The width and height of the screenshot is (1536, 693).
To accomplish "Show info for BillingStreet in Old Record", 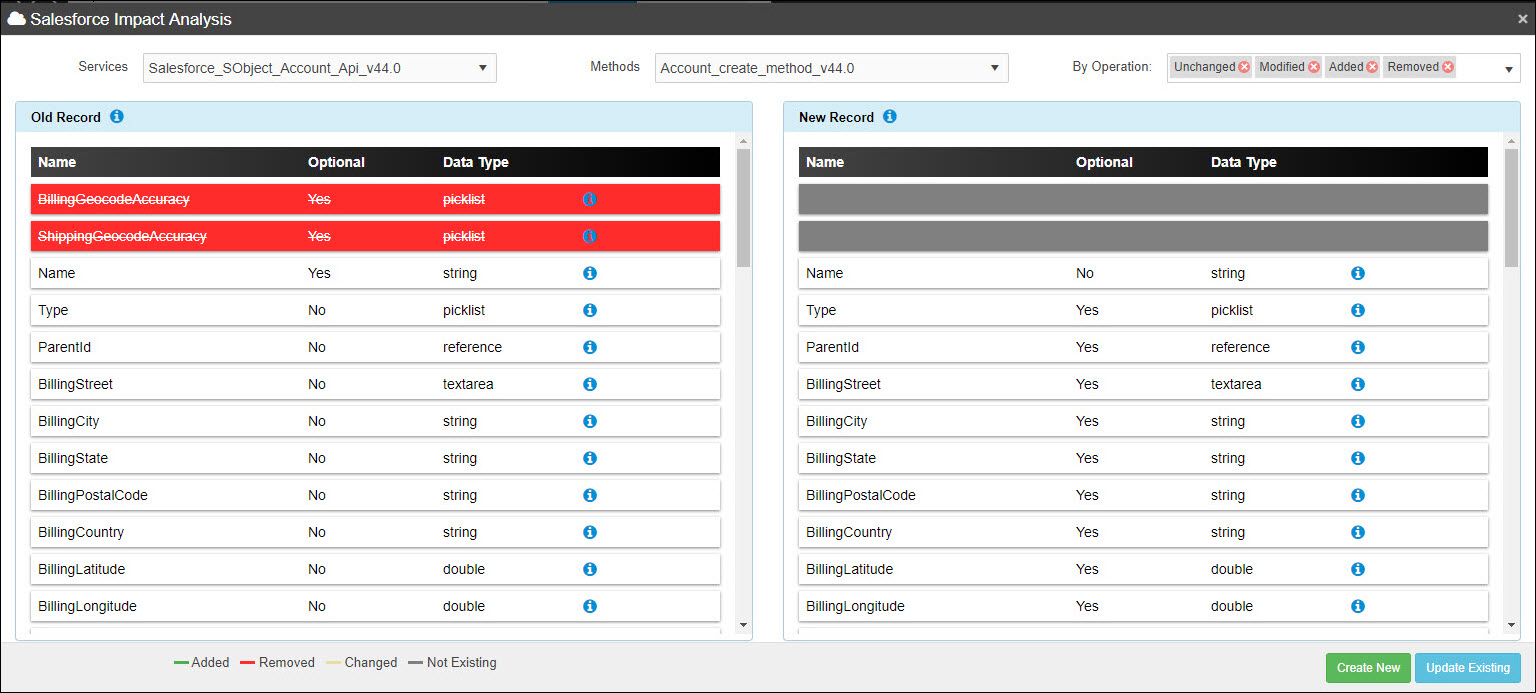I will click(x=590, y=384).
